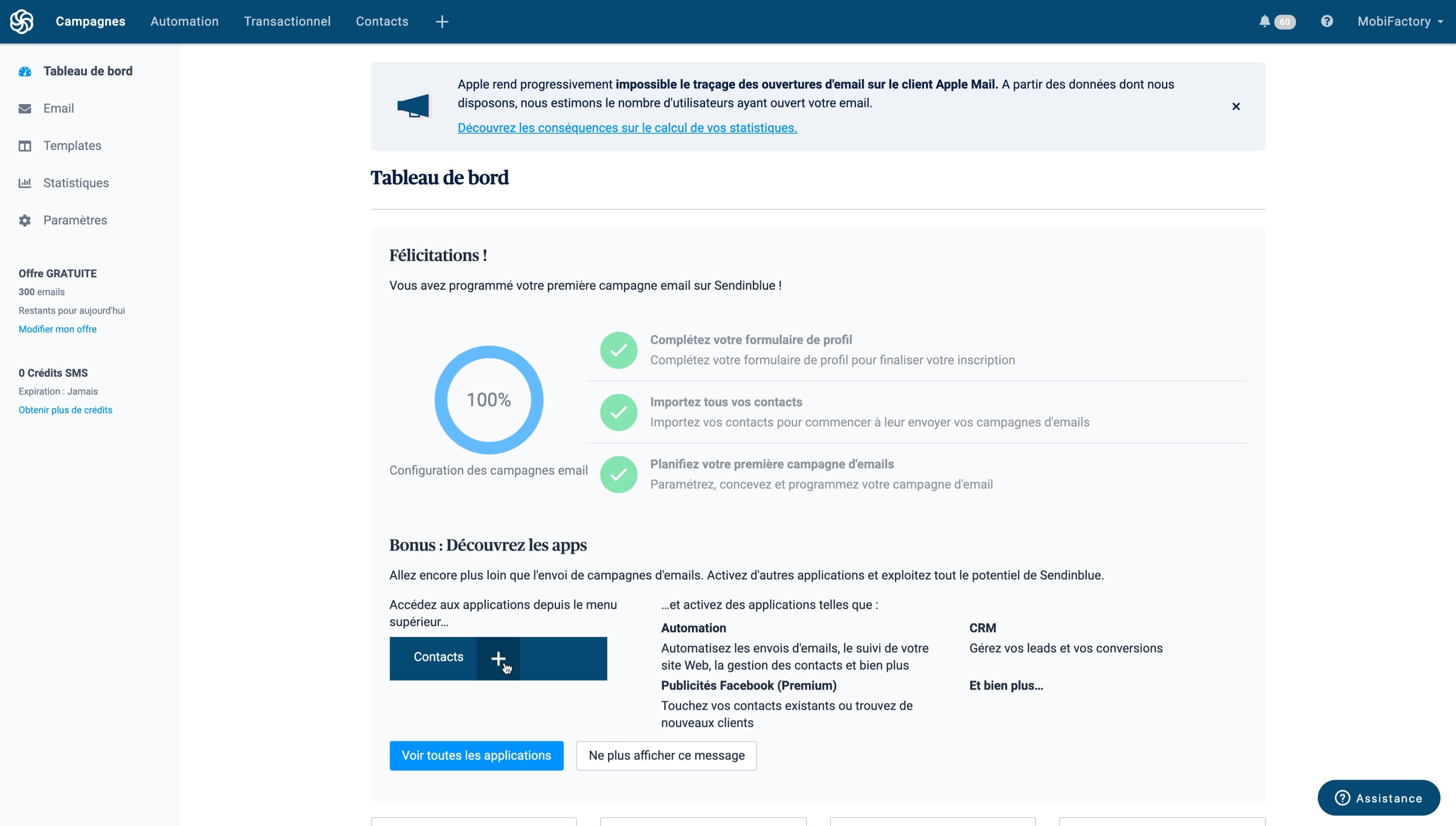Open Paramètres gear icon in sidebar
Image resolution: width=1456 pixels, height=826 pixels.
tap(25, 220)
